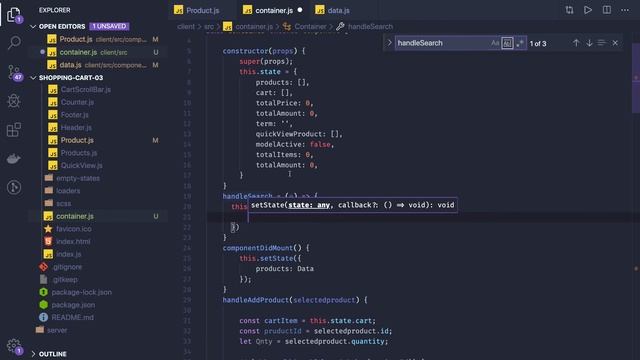Toggle Use Regular Expression in find box
The height and width of the screenshot is (360, 640).
(x=520, y=43)
